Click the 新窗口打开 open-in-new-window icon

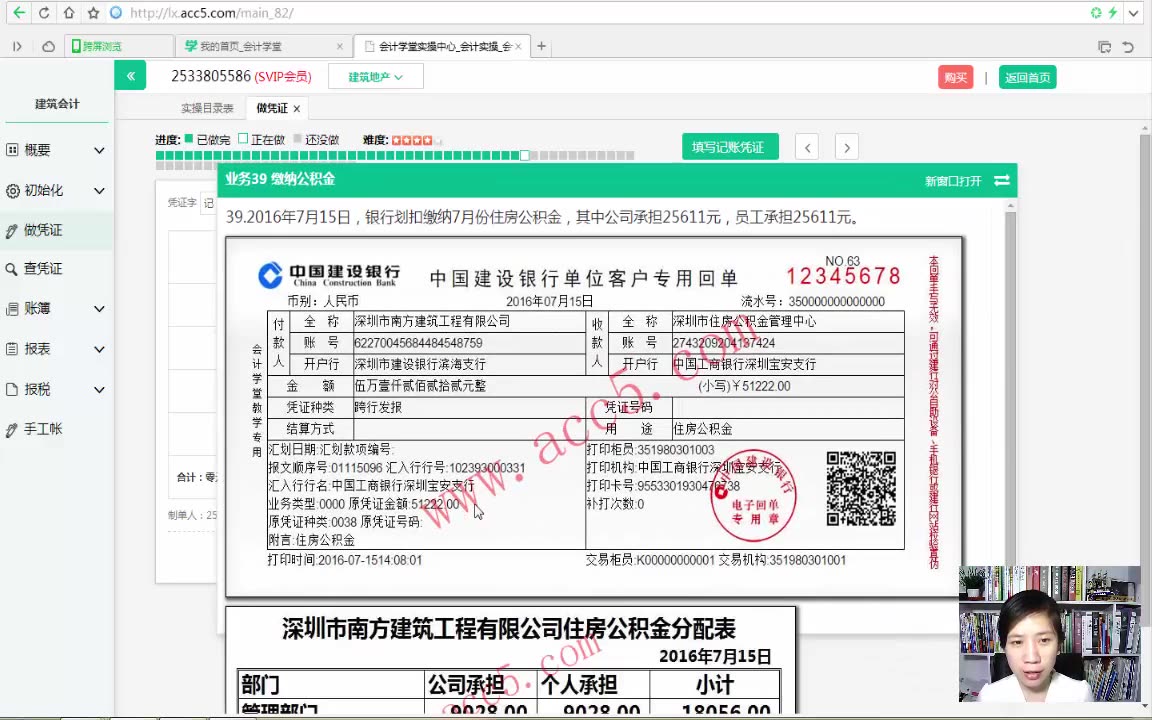tap(1001, 180)
